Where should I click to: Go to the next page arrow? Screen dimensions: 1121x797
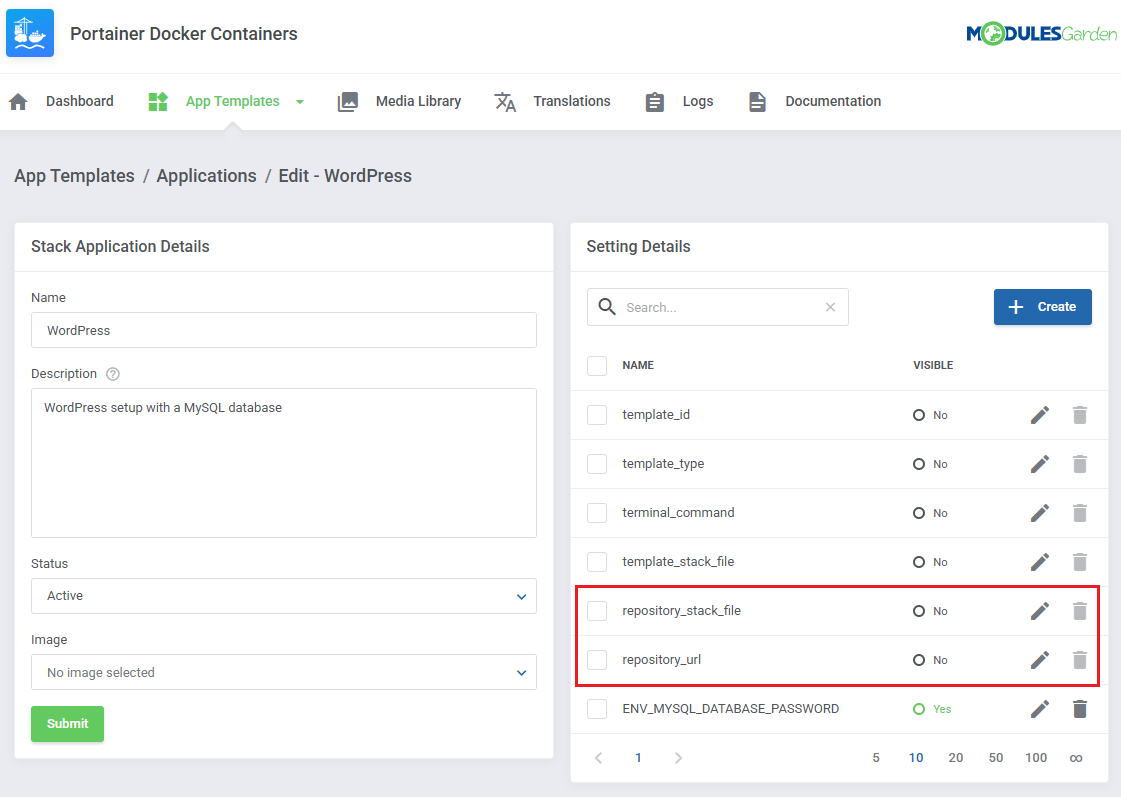[x=678, y=758]
